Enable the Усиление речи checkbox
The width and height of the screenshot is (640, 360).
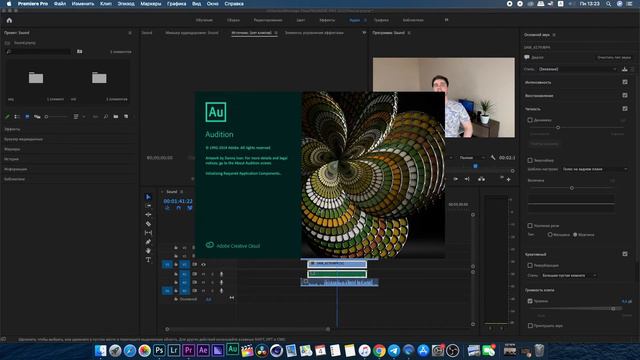530,226
